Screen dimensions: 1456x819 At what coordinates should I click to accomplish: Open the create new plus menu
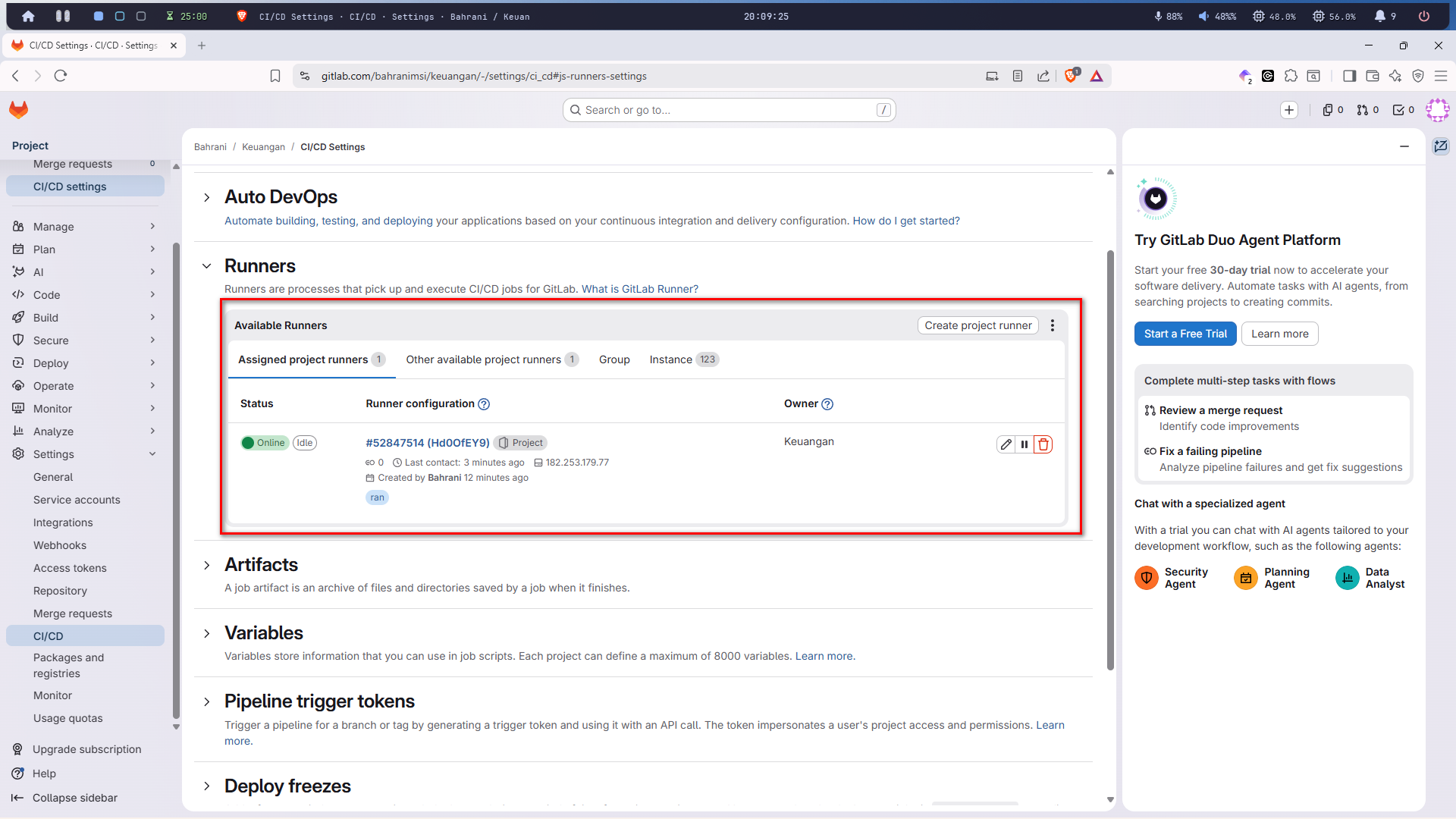click(1289, 110)
